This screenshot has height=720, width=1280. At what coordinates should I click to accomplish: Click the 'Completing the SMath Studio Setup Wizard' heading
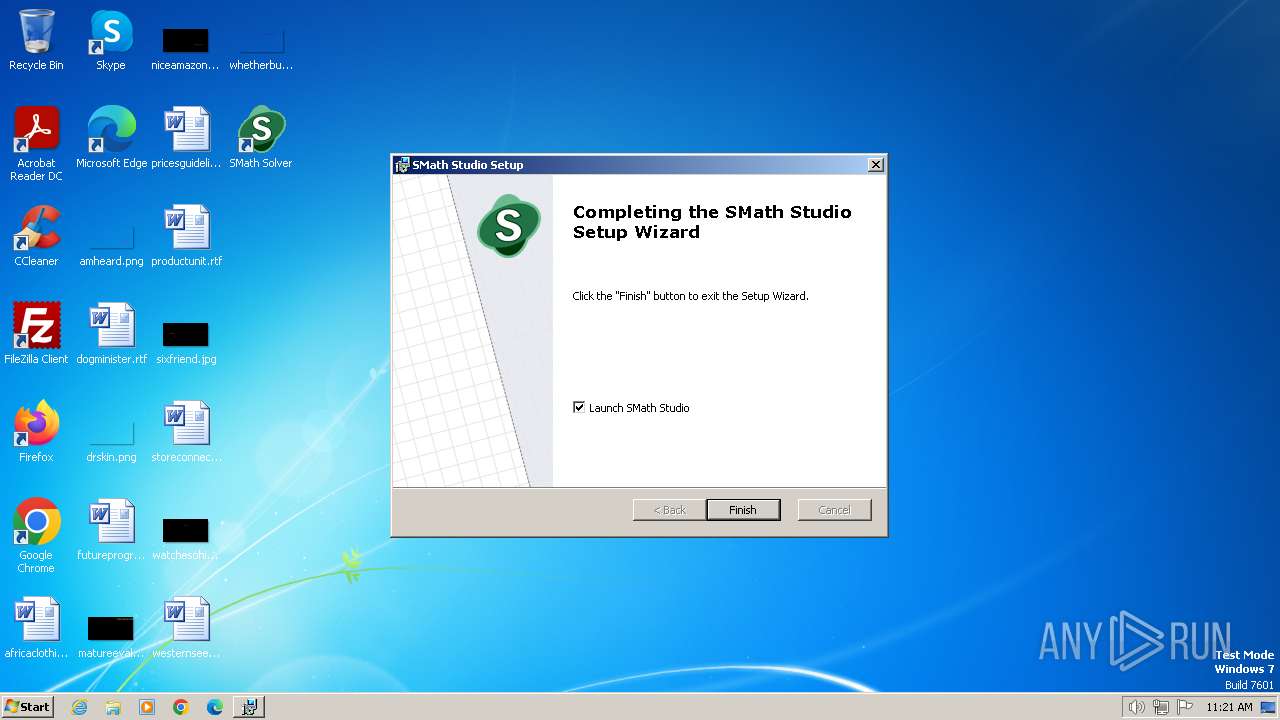(x=712, y=222)
